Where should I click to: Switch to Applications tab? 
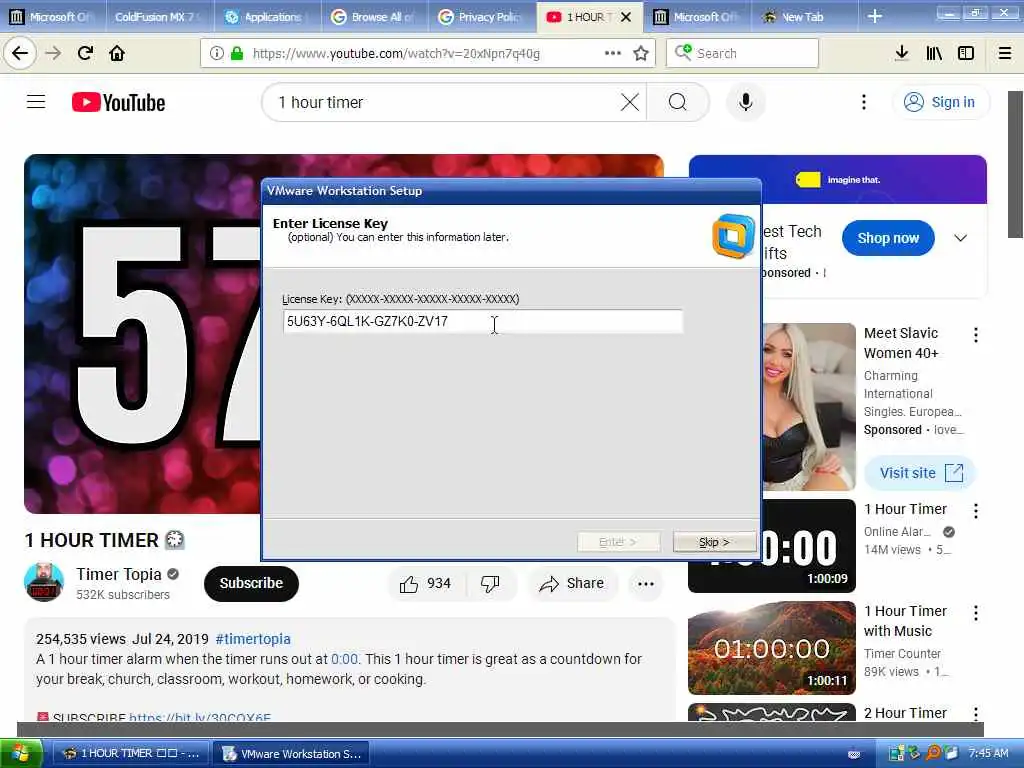(268, 17)
